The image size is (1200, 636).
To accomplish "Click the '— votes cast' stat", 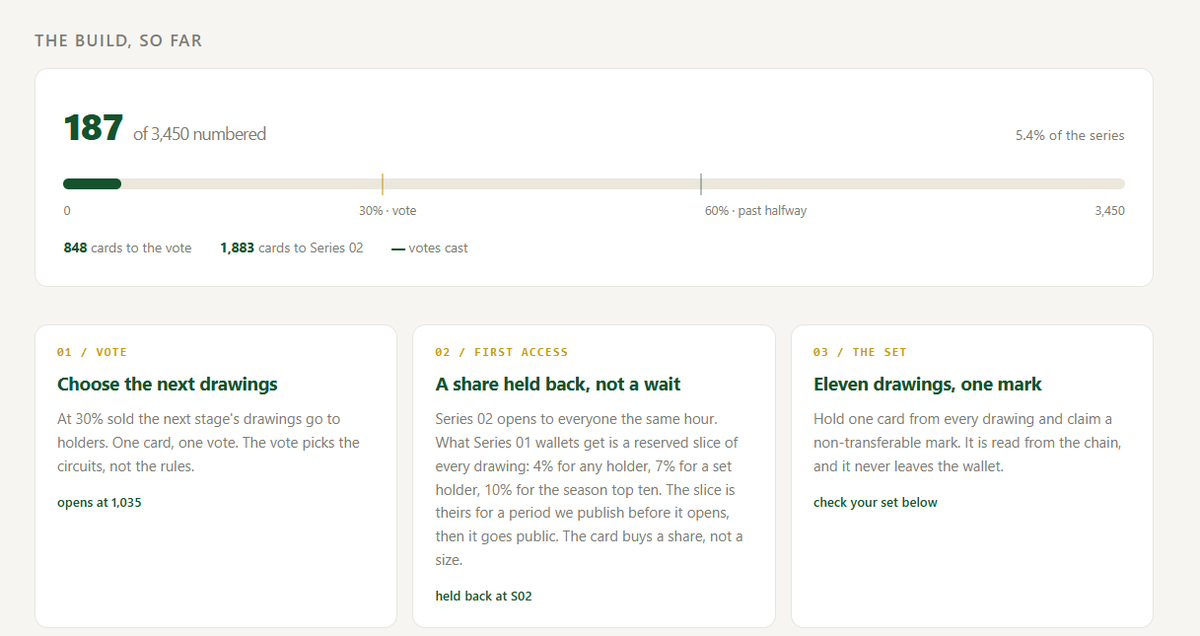I will (x=430, y=248).
